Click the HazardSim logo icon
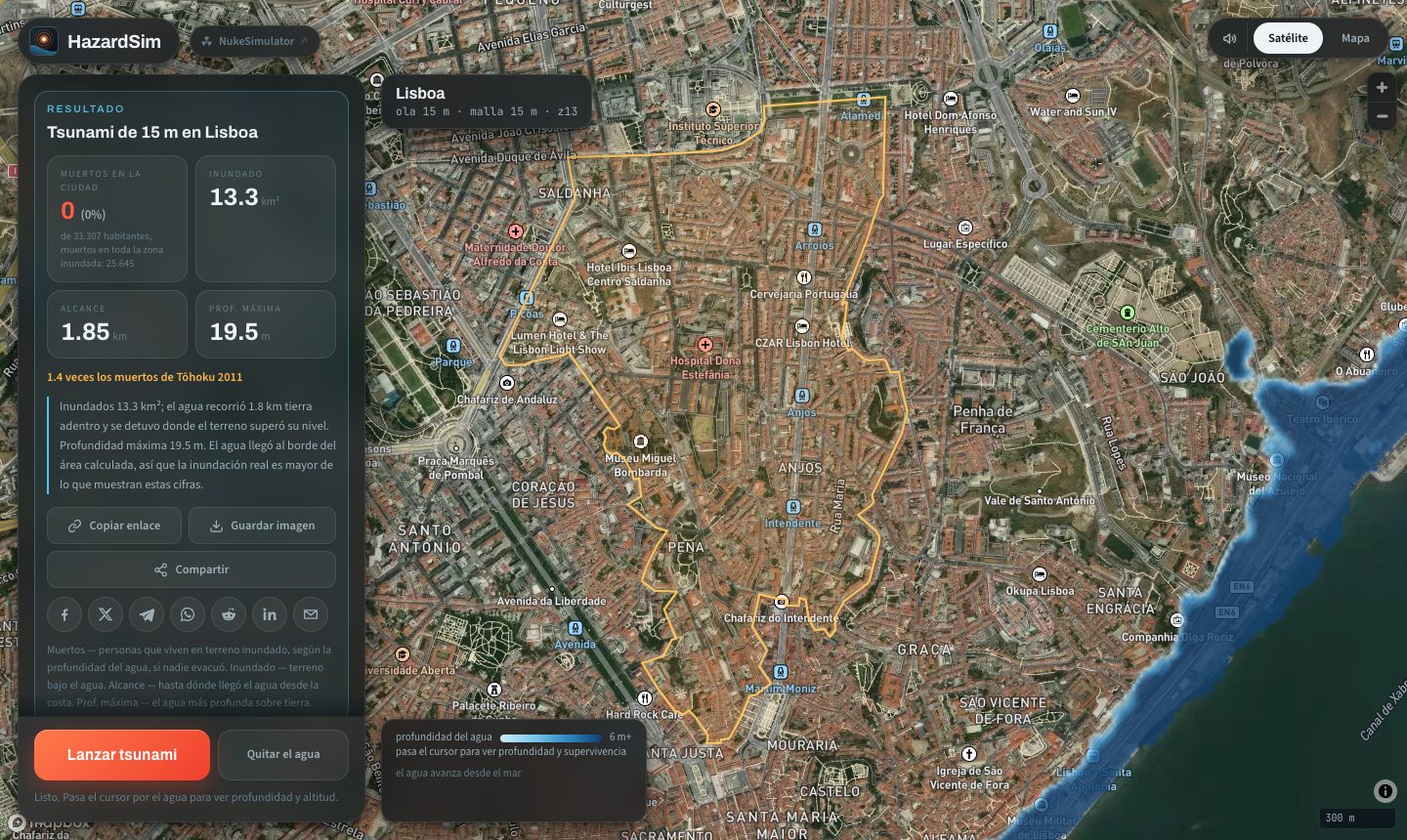The width and height of the screenshot is (1407, 840). click(43, 41)
